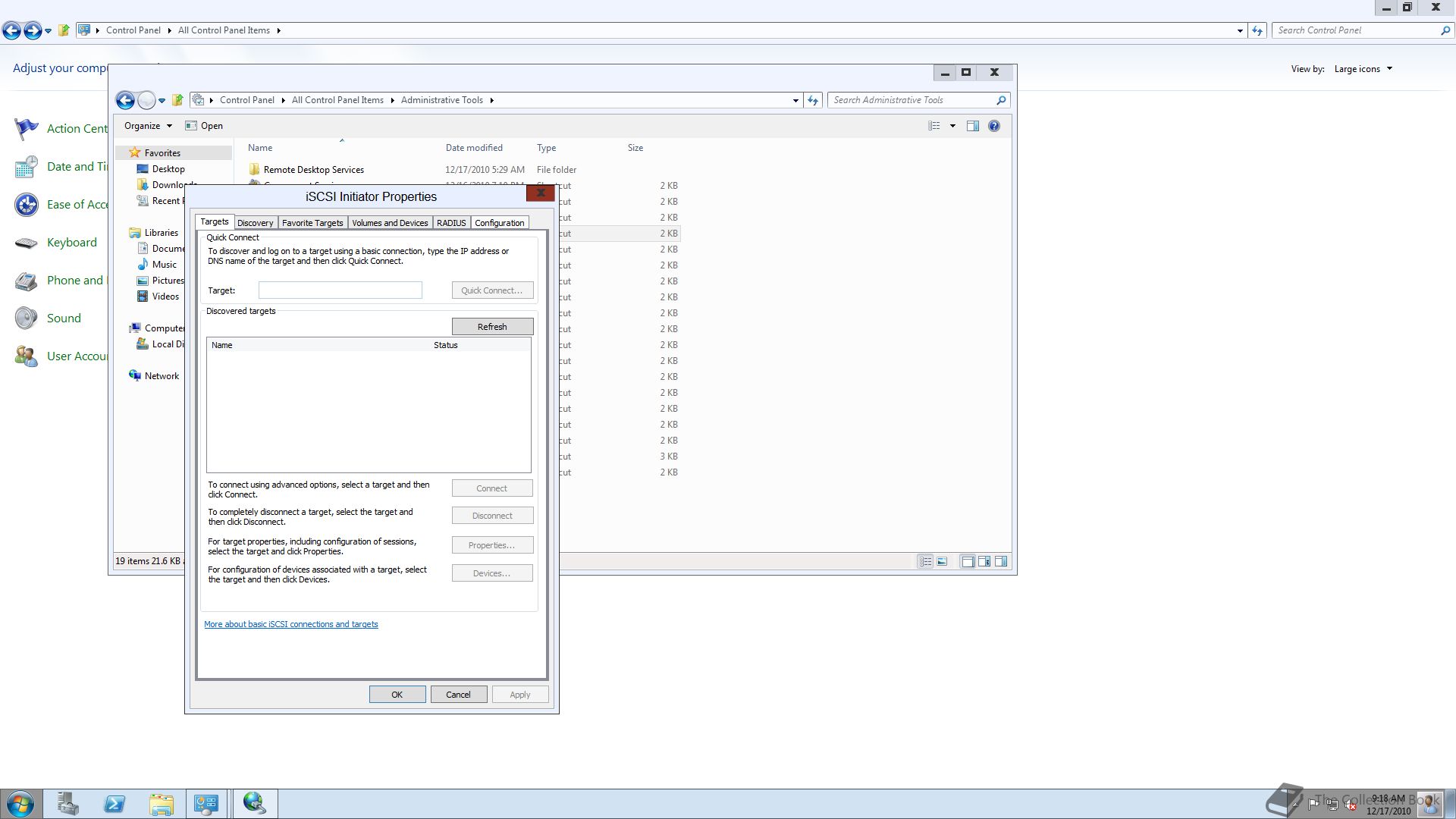Select Network in the navigation pane
Screen dimensions: 1456x819
[x=162, y=376]
